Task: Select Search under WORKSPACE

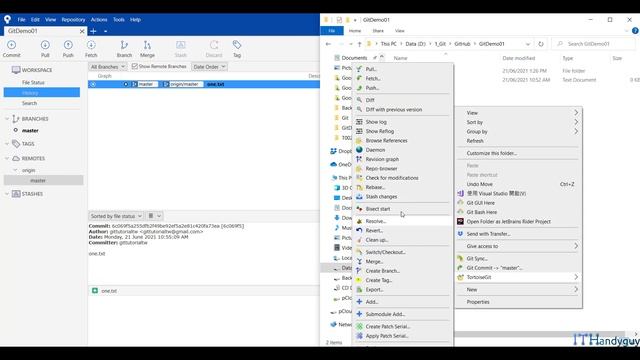Action: [29, 103]
